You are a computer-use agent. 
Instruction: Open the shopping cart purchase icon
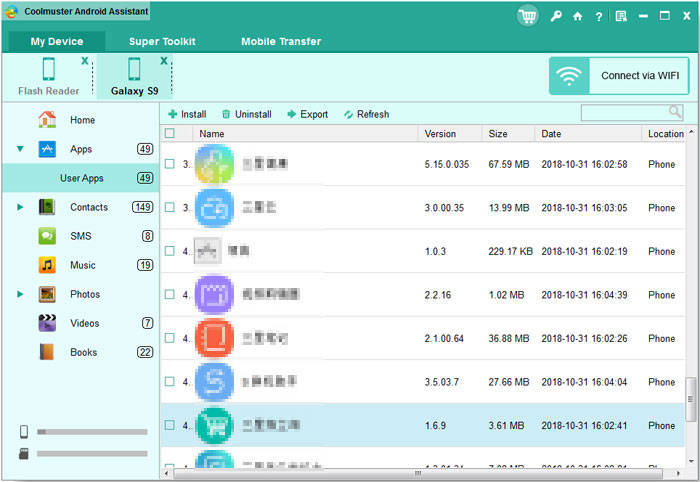528,15
